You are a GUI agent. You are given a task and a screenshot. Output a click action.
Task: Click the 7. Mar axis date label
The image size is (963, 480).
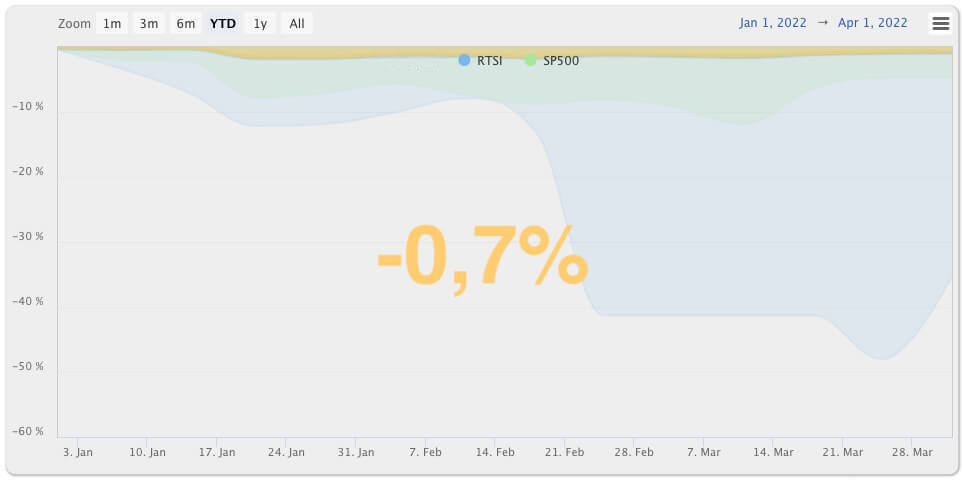[x=704, y=452]
